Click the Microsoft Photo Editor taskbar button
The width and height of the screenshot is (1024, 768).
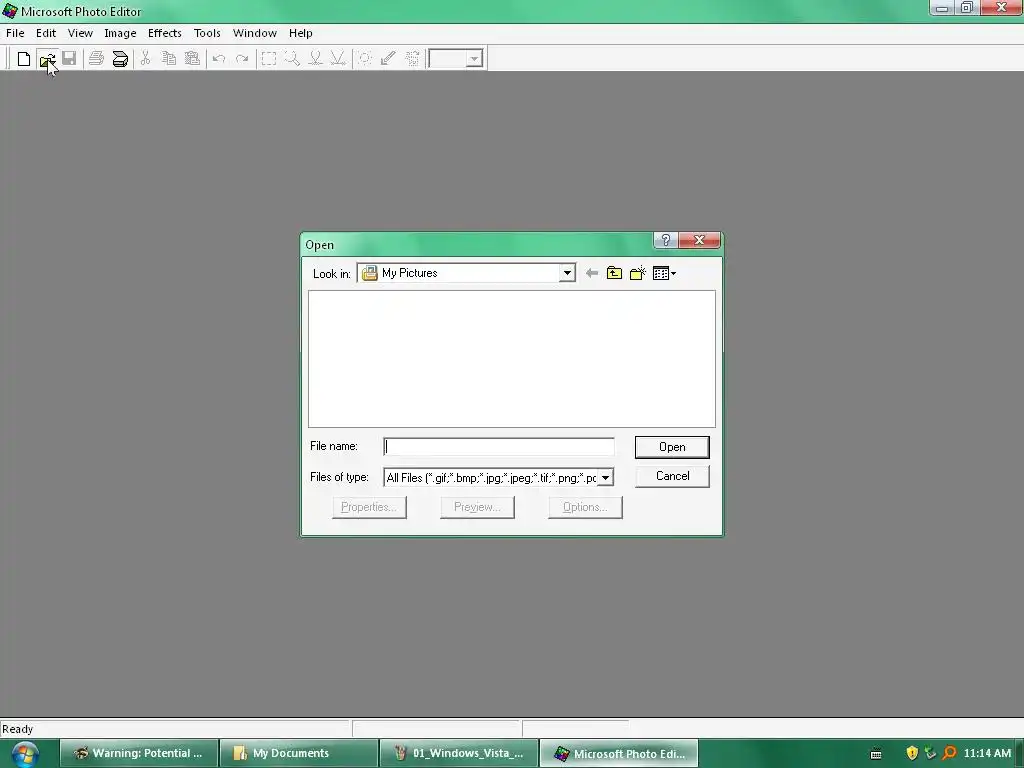tap(619, 753)
